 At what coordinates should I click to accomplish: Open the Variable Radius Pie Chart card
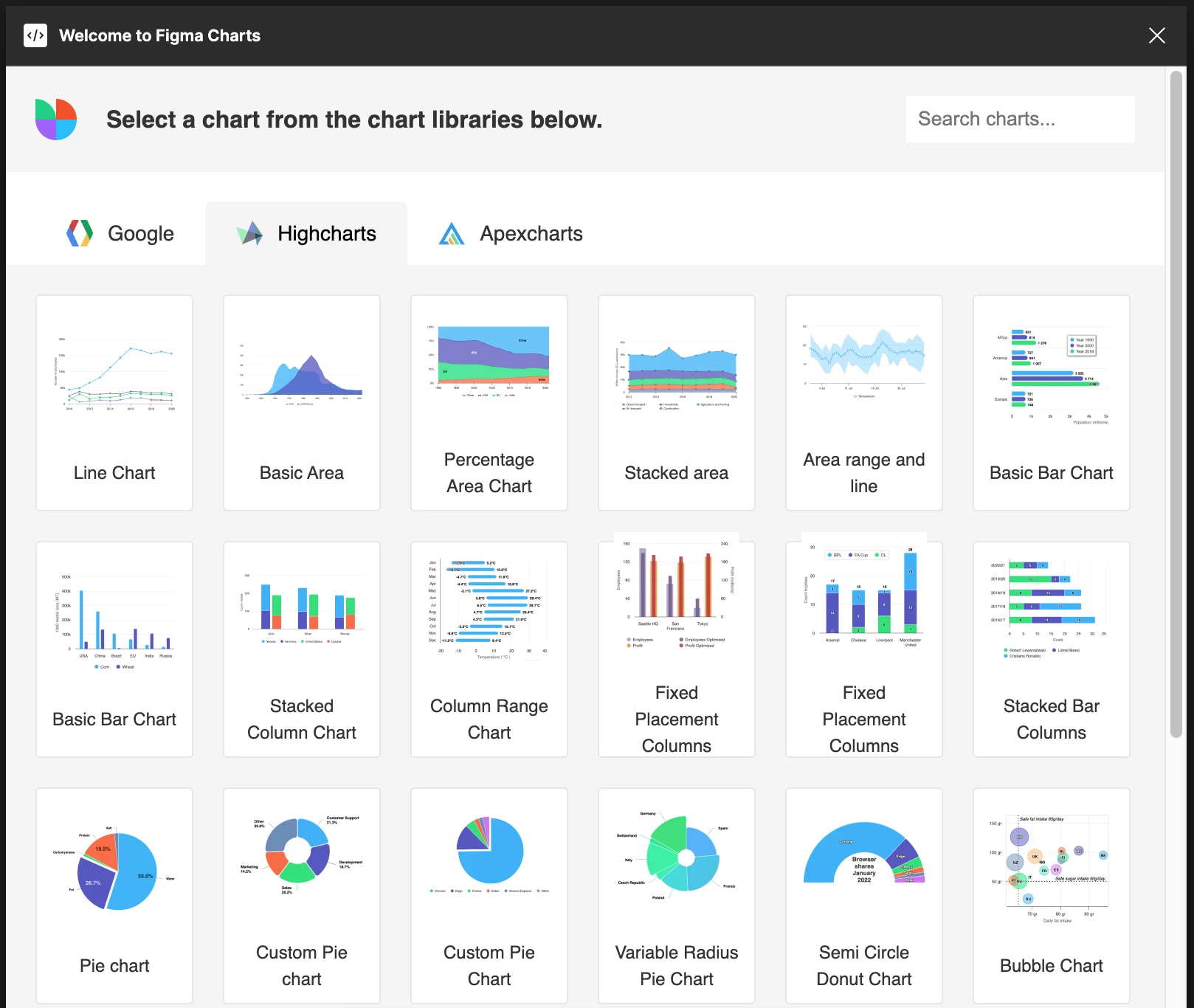(x=677, y=896)
